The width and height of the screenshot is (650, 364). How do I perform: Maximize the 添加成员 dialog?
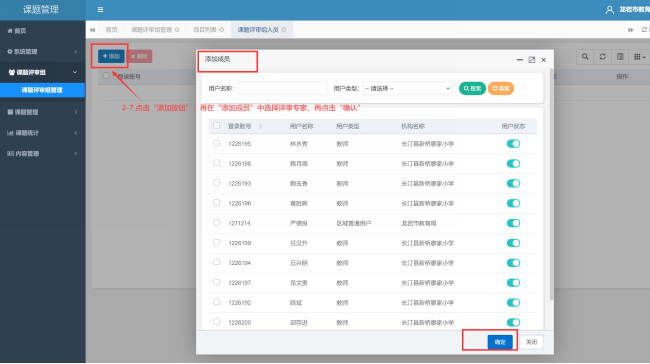pyautogui.click(x=532, y=60)
